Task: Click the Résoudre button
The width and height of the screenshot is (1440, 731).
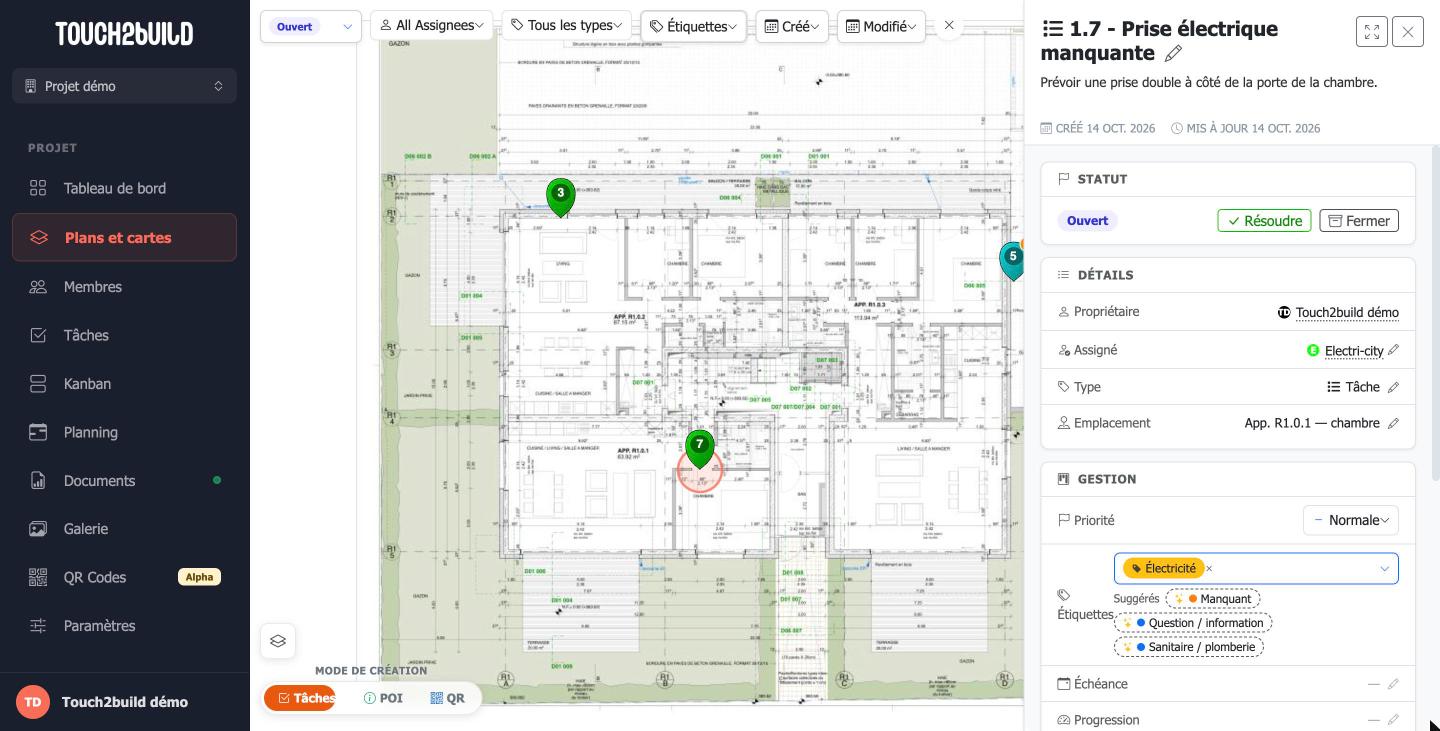Action: click(1264, 221)
